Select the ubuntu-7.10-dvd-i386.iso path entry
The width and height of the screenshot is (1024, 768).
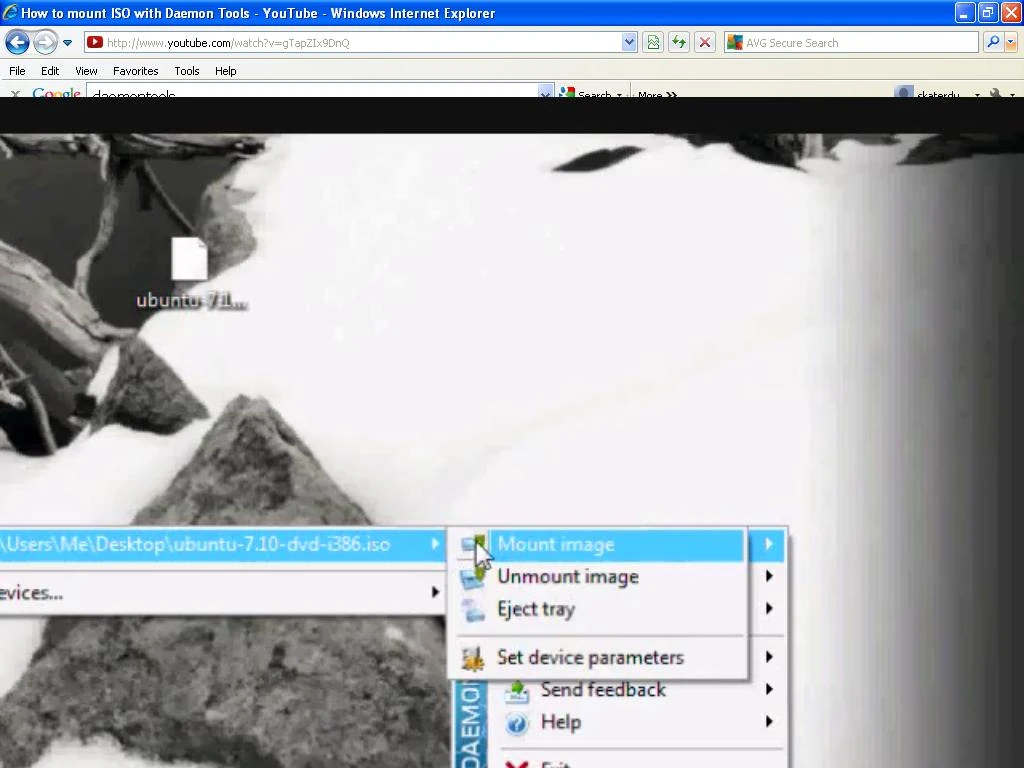tap(222, 544)
